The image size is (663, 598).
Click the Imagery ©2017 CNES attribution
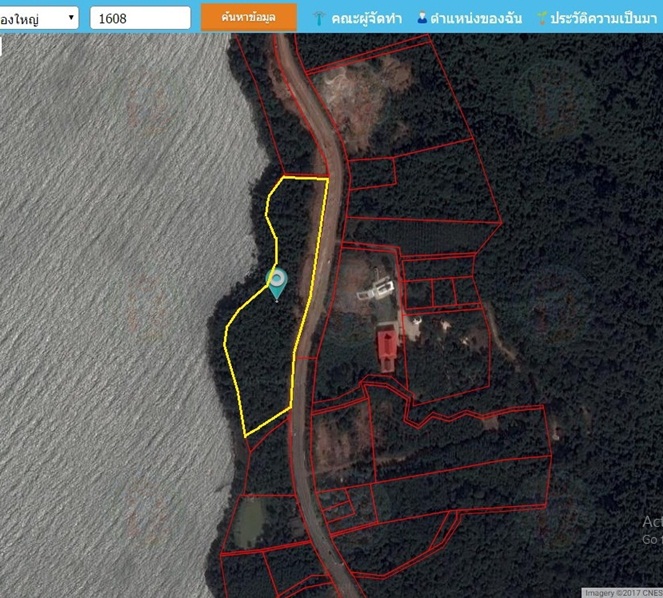tap(622, 593)
